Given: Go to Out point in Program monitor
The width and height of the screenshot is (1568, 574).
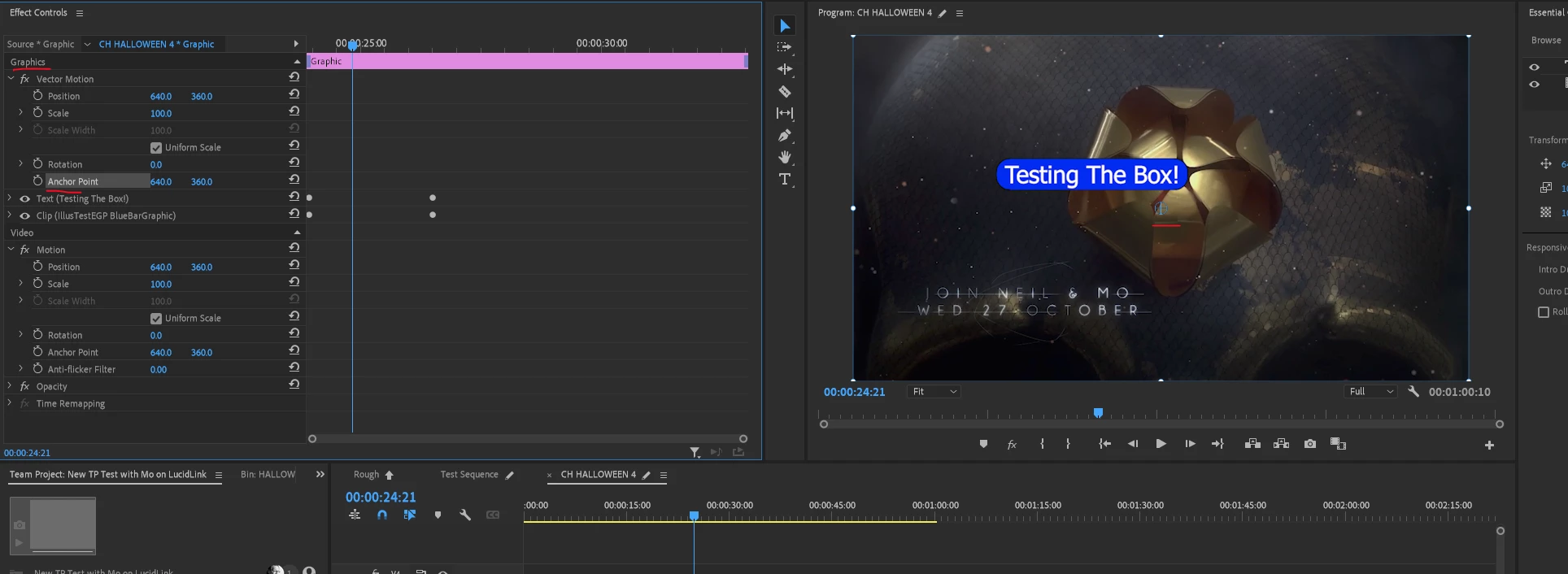Looking at the screenshot, I should click(1217, 444).
